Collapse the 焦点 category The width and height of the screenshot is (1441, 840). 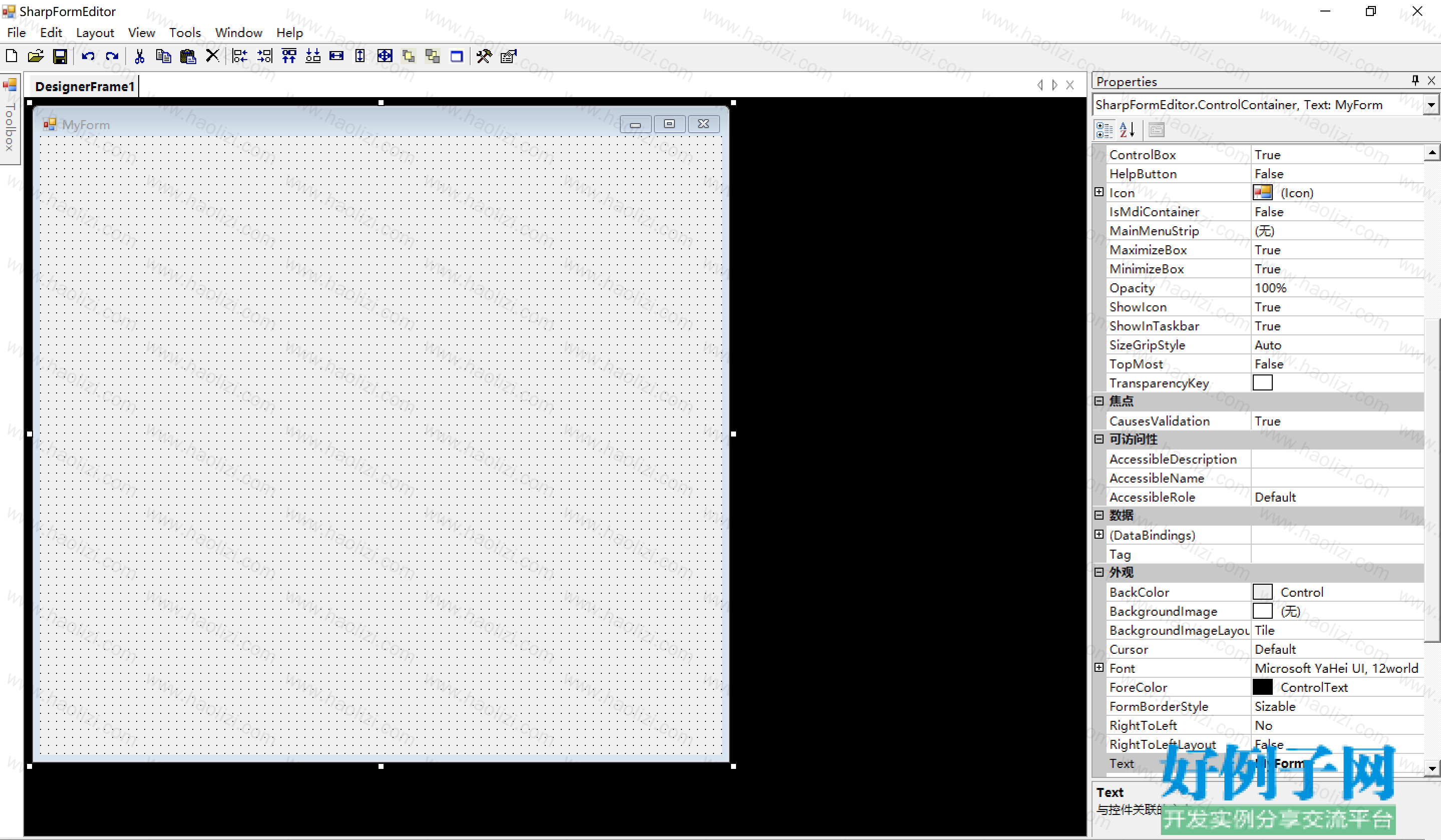[1099, 401]
